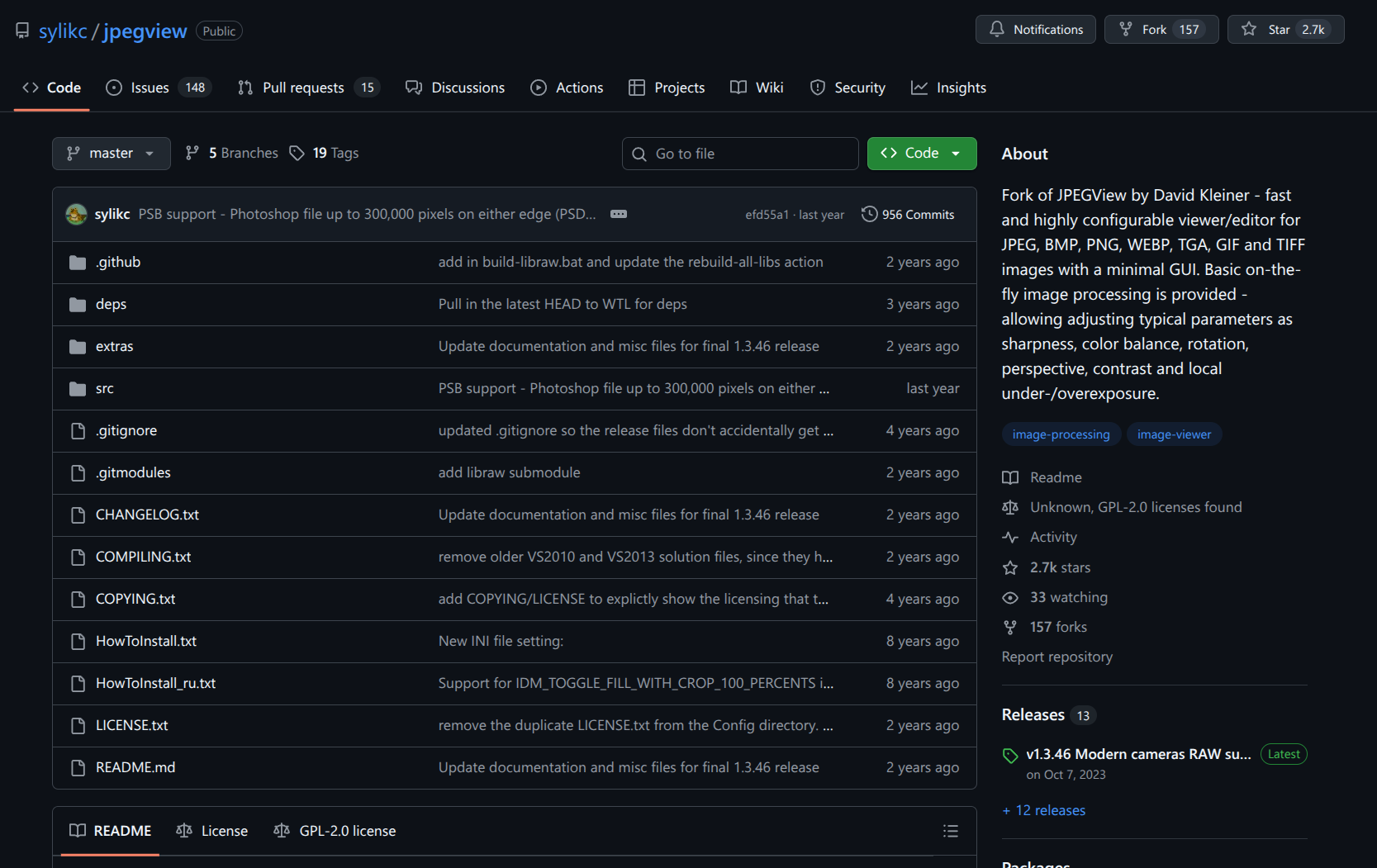
Task: Open the Wiki tab
Action: (757, 88)
